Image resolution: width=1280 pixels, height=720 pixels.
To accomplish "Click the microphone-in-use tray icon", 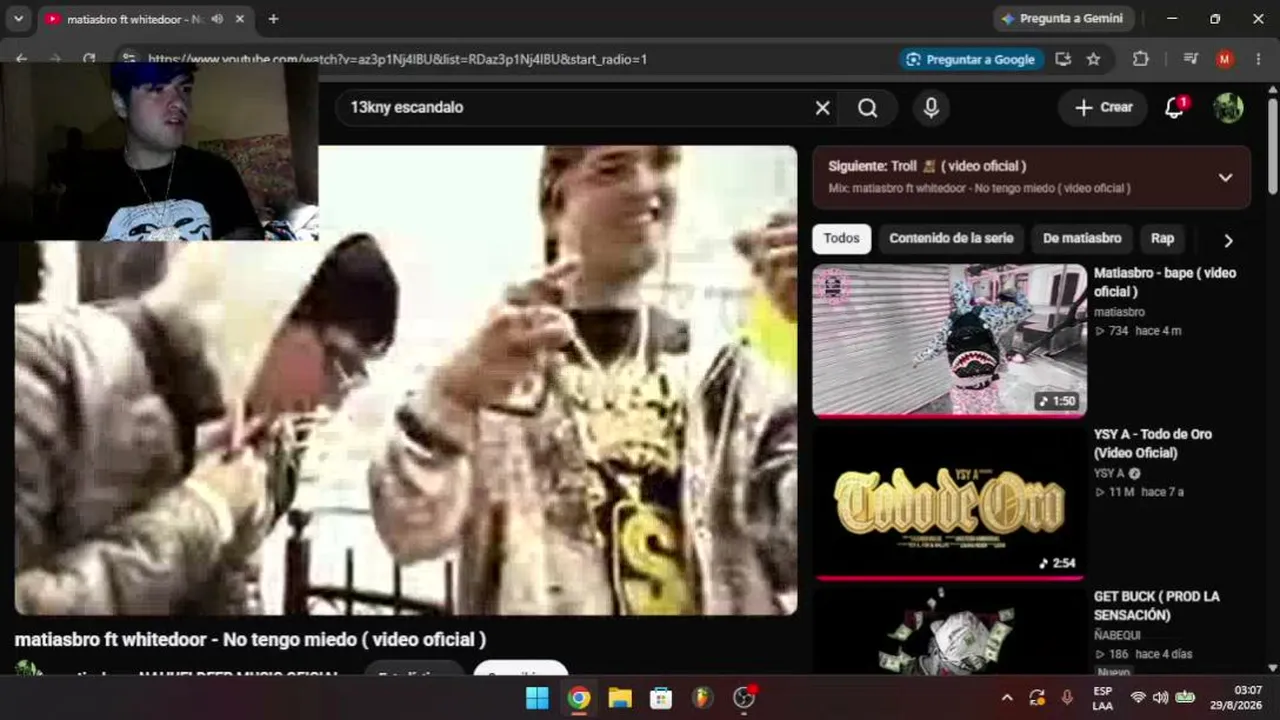I will pos(1067,698).
